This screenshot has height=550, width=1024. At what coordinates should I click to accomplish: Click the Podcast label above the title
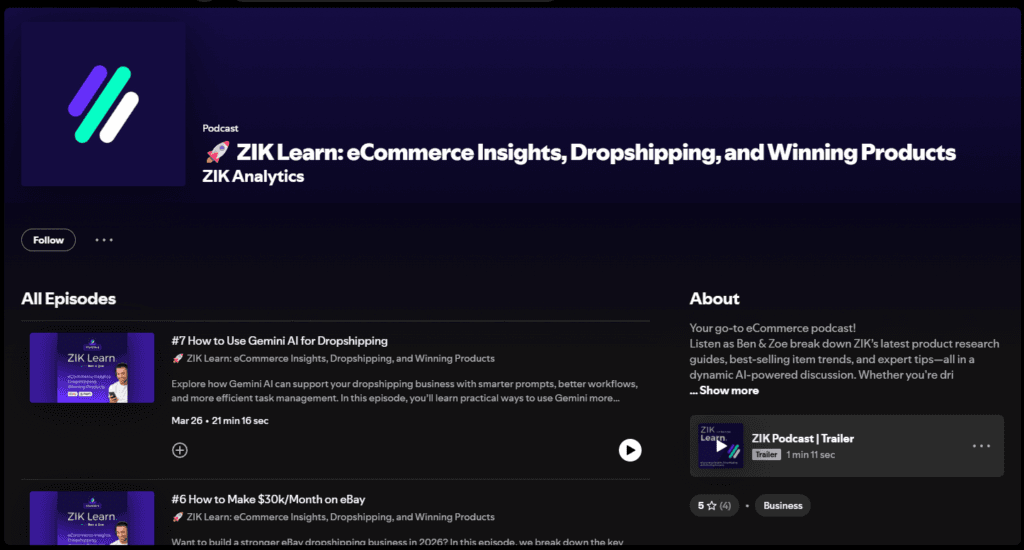(220, 128)
